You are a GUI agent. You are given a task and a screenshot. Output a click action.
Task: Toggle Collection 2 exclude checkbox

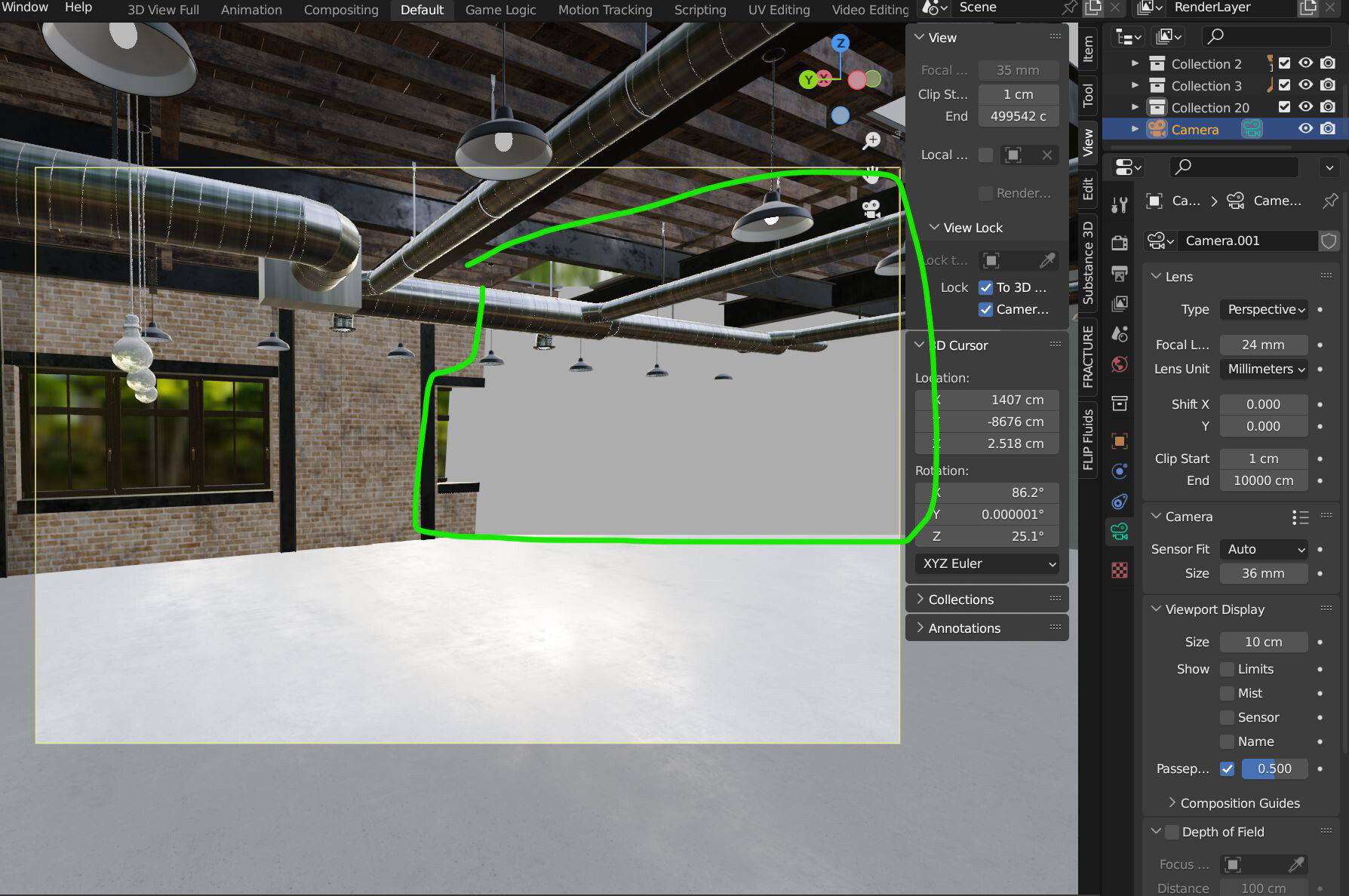(x=1285, y=63)
